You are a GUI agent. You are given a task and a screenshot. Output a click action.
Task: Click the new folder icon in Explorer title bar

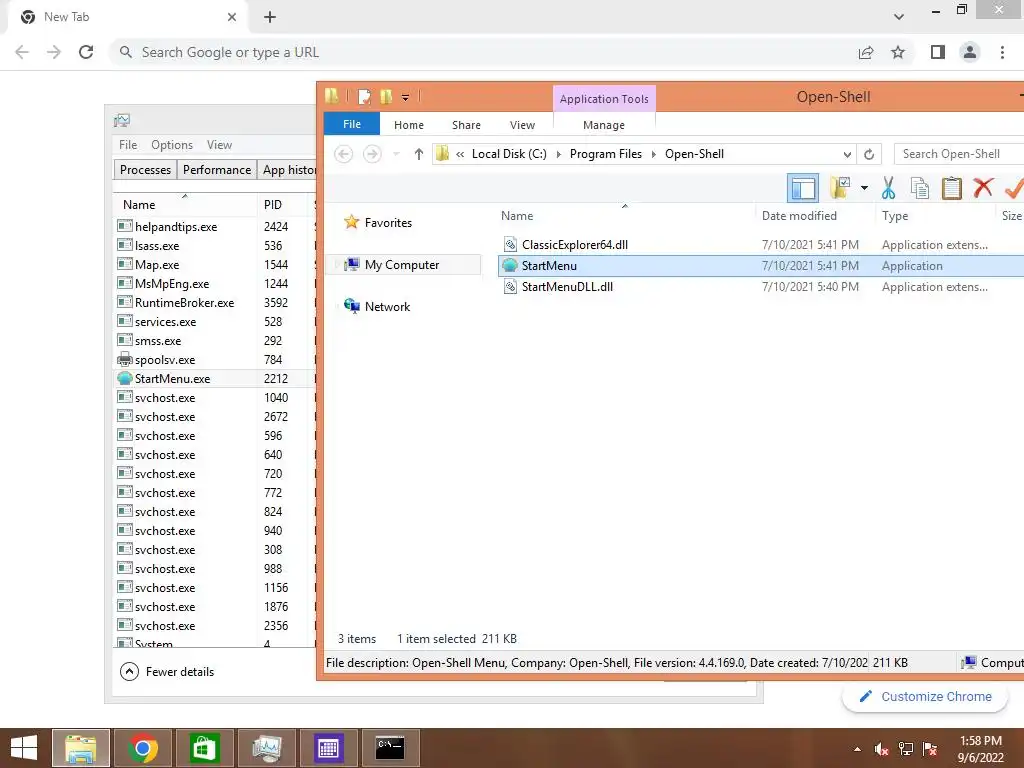click(x=386, y=97)
